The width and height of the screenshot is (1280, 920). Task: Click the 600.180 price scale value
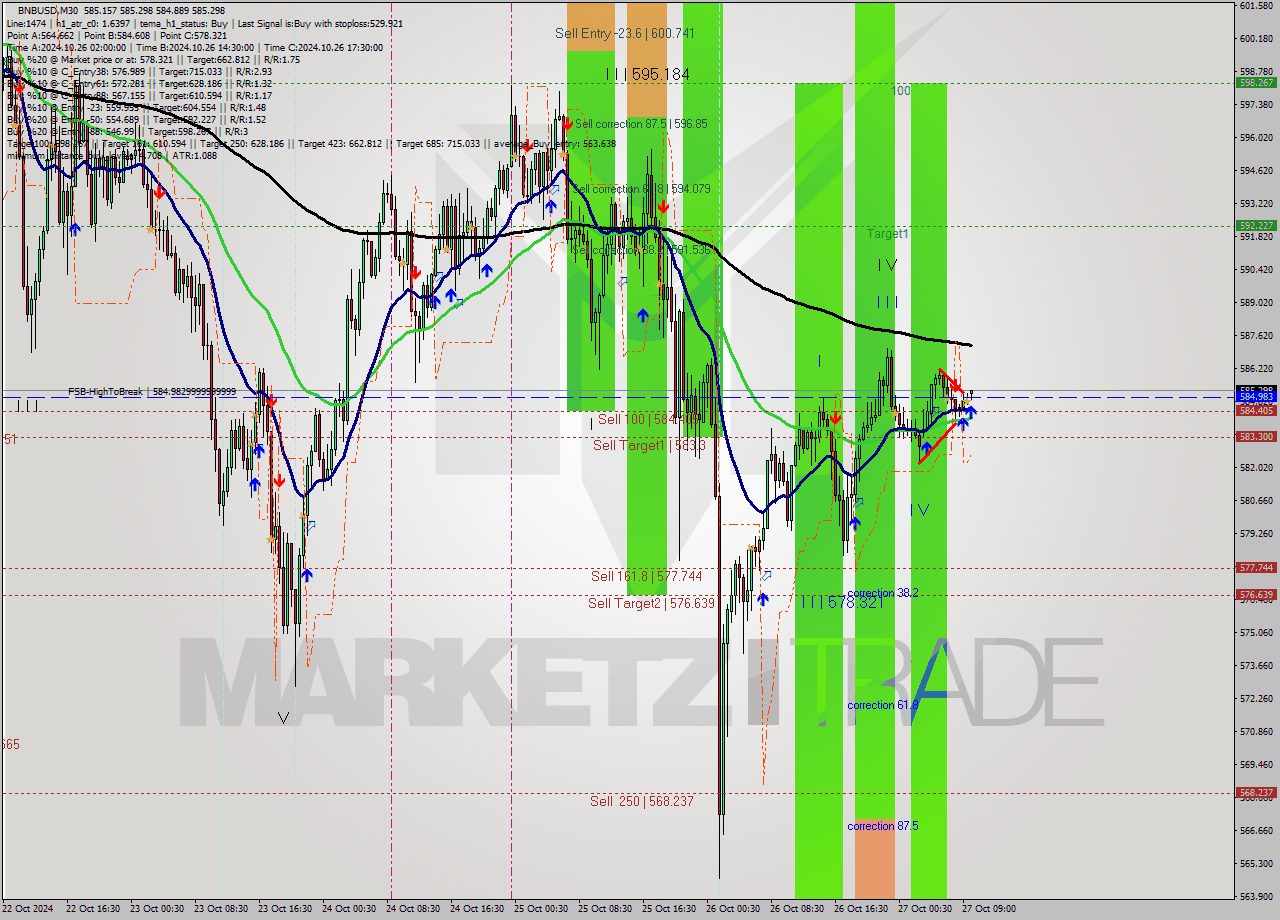tap(1255, 38)
